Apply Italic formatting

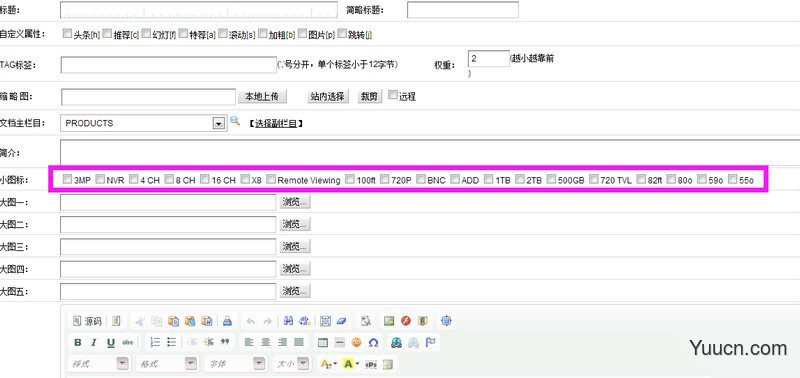(x=94, y=342)
